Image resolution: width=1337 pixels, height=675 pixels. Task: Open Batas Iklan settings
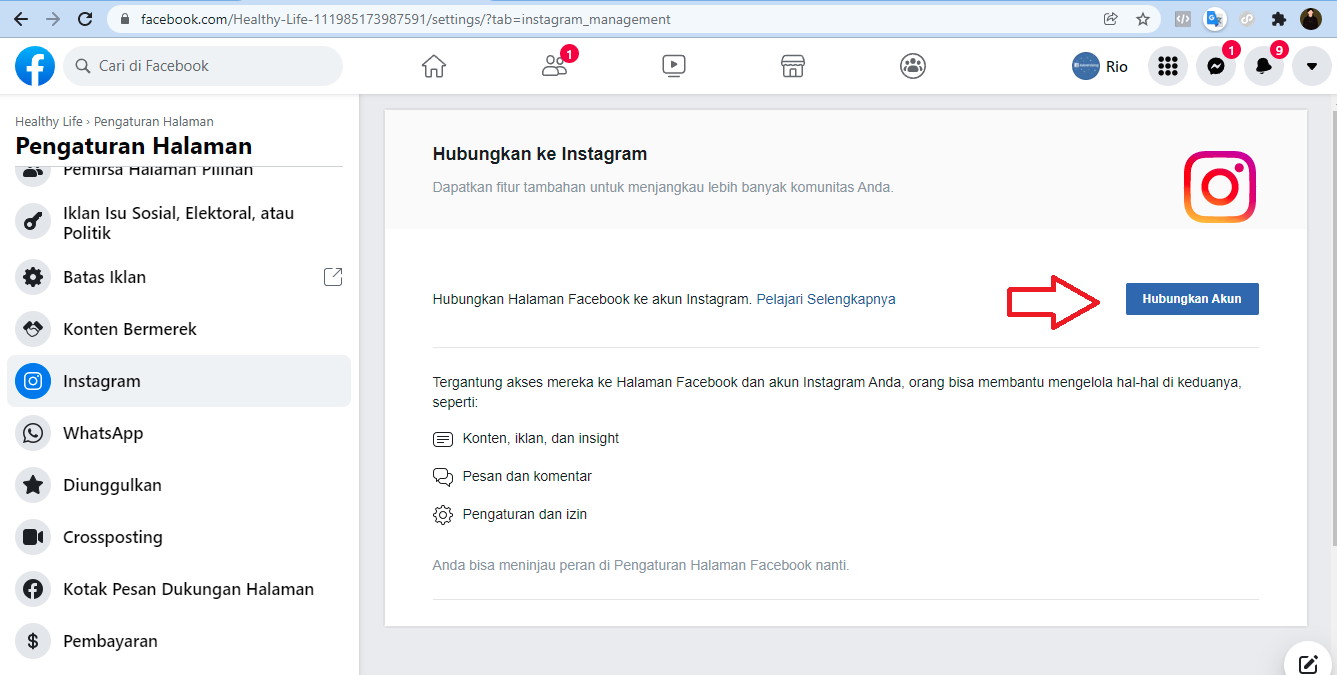point(179,277)
